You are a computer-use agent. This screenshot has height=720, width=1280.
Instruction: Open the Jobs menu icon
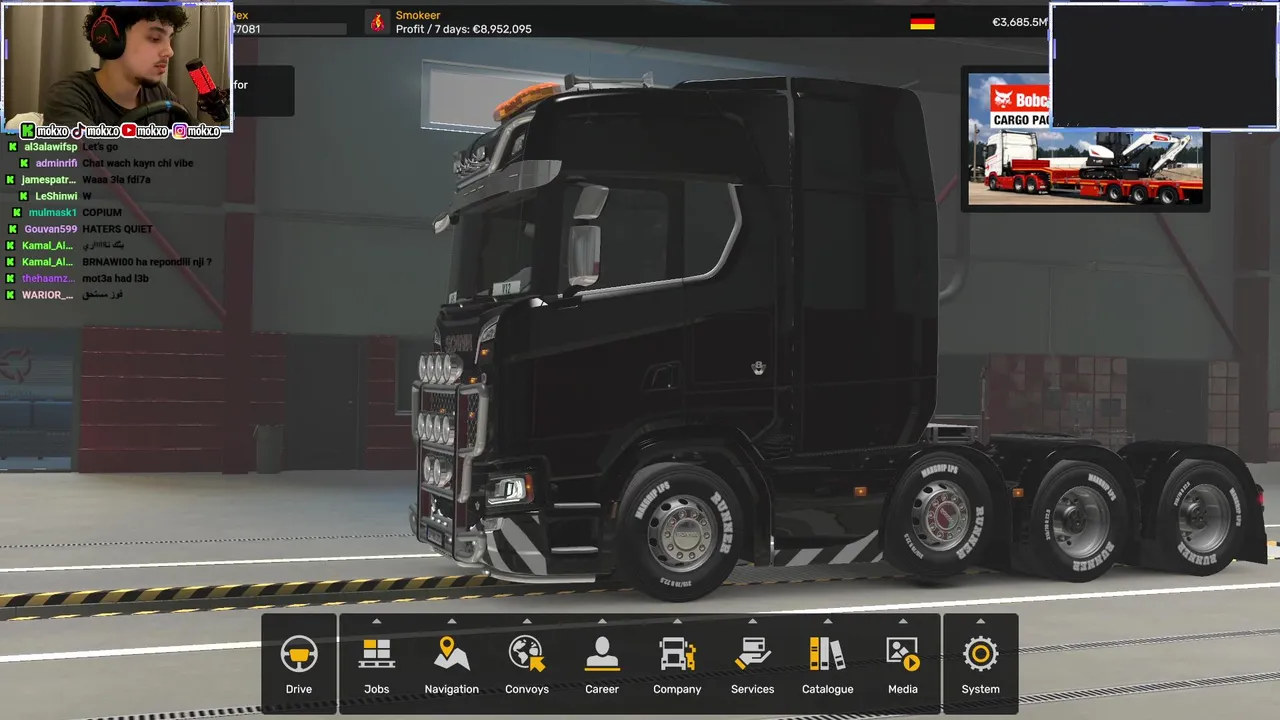tap(377, 654)
